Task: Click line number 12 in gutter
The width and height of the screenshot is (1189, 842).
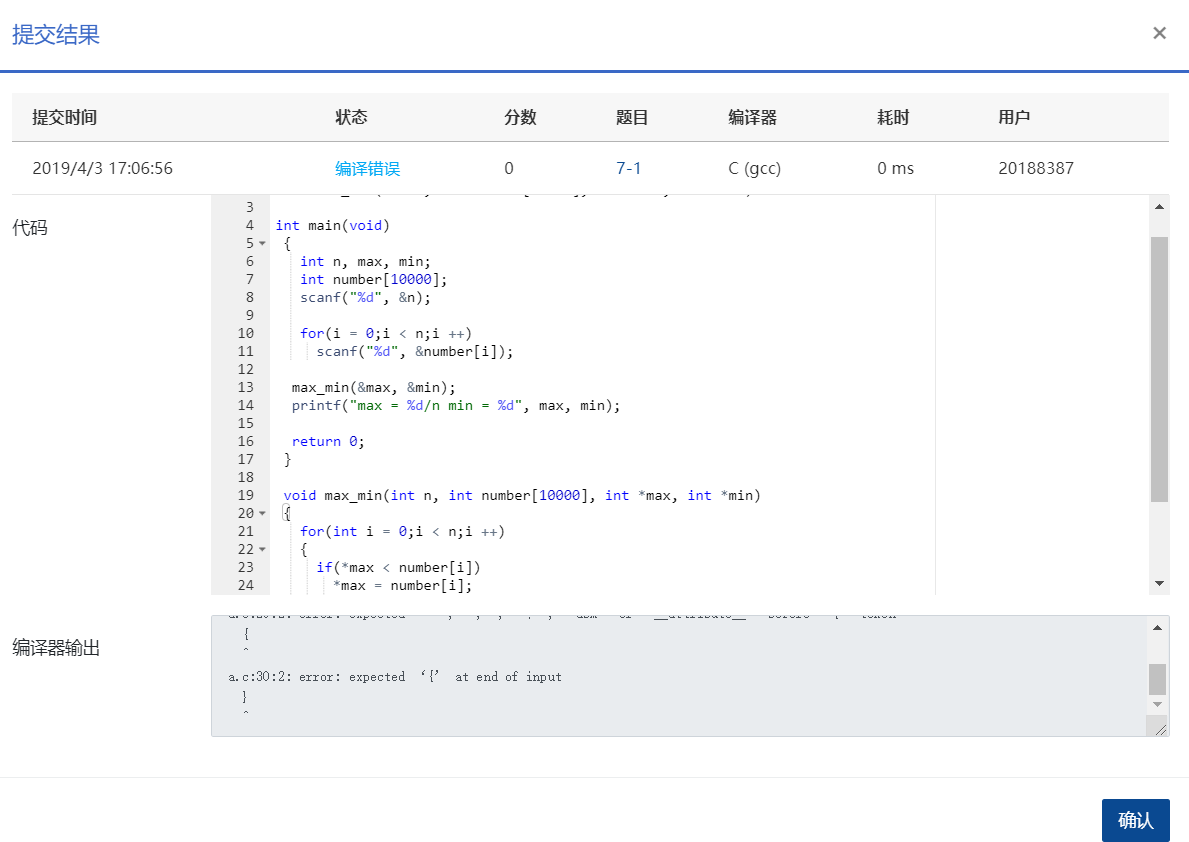Action: 246,369
